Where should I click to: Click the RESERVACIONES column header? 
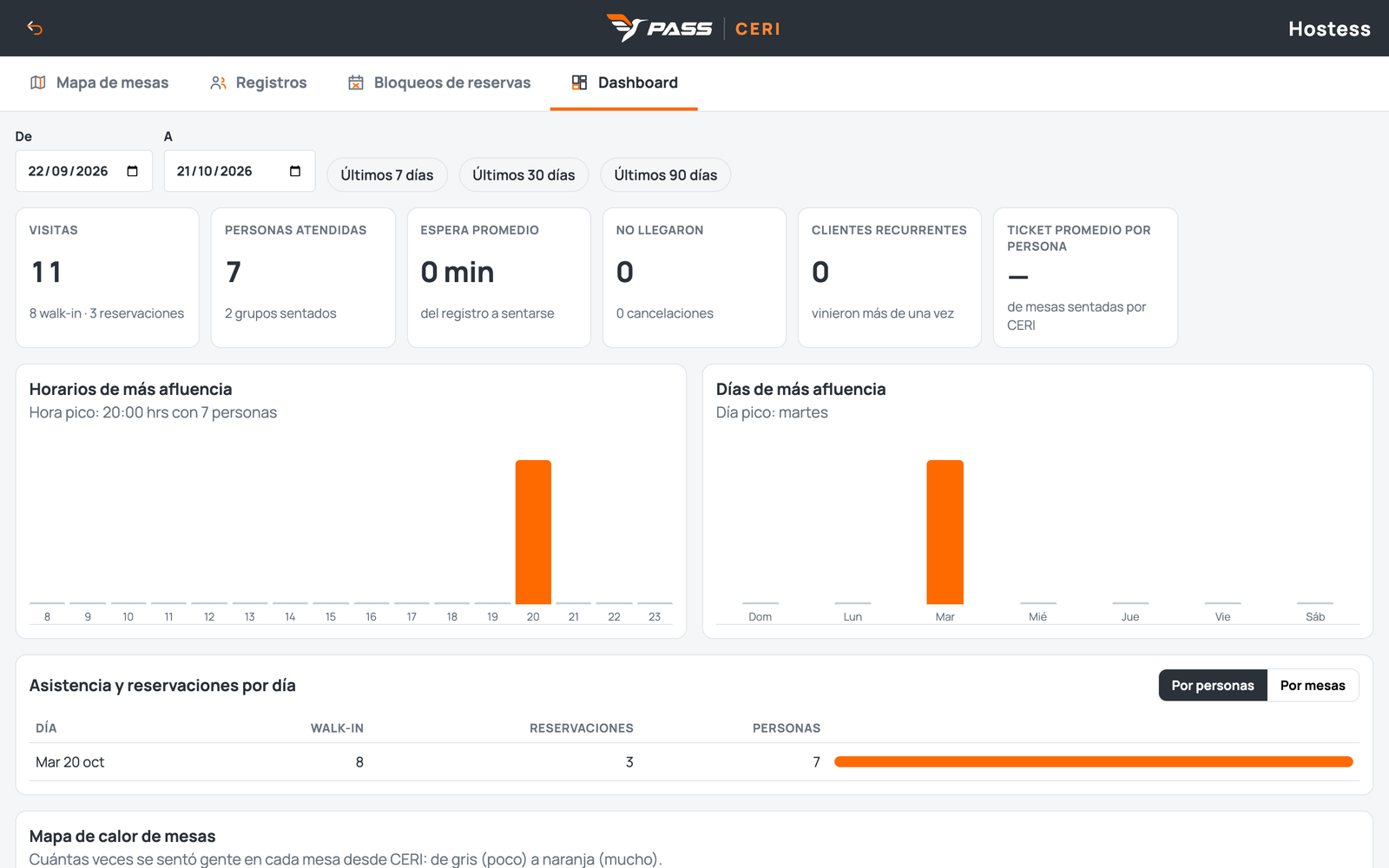(x=582, y=728)
